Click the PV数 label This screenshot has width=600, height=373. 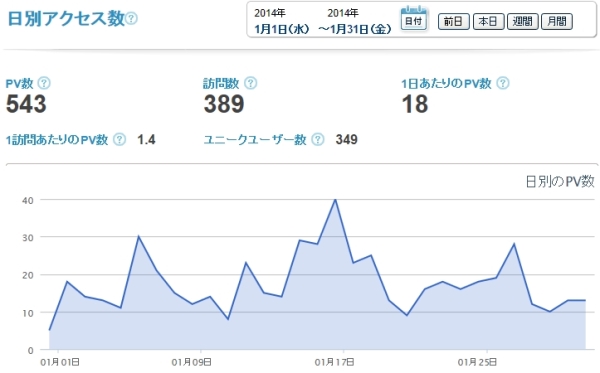point(20,83)
